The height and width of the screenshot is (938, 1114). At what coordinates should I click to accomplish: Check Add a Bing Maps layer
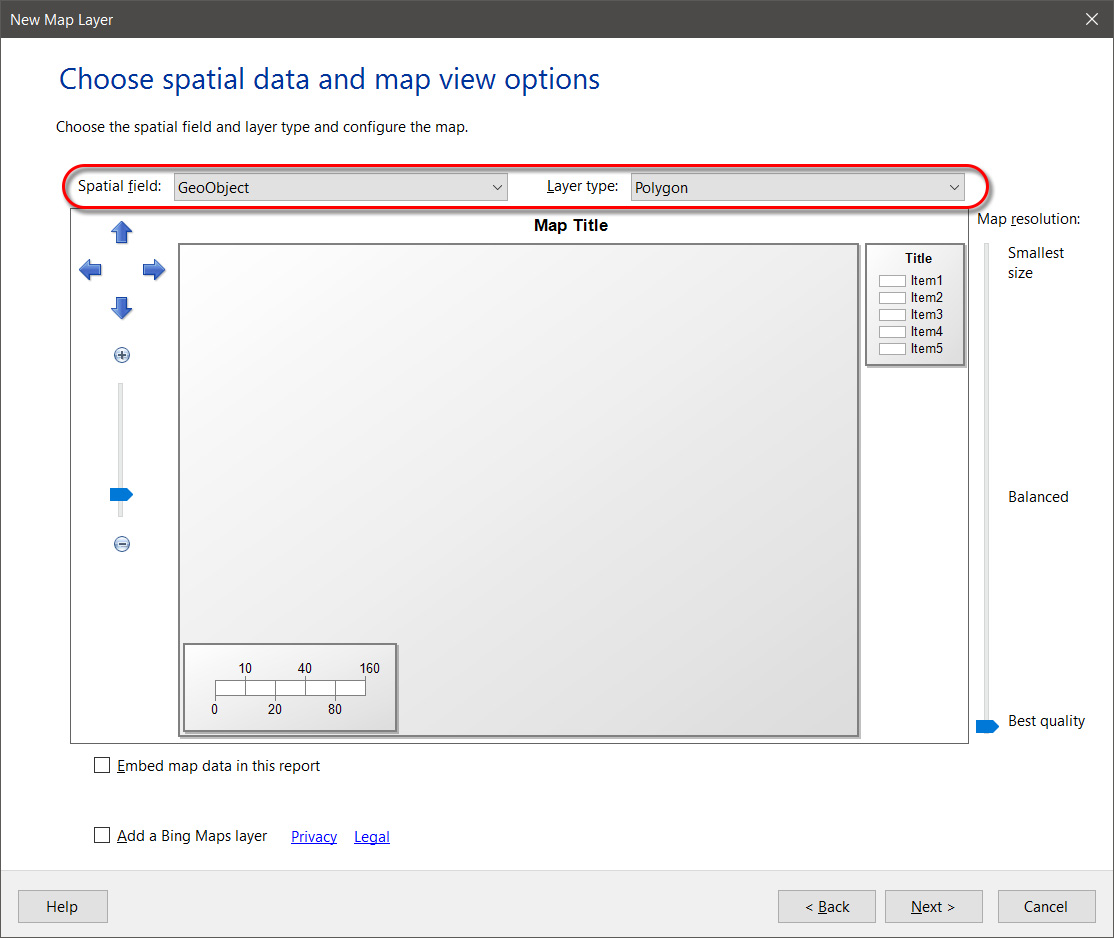point(102,835)
